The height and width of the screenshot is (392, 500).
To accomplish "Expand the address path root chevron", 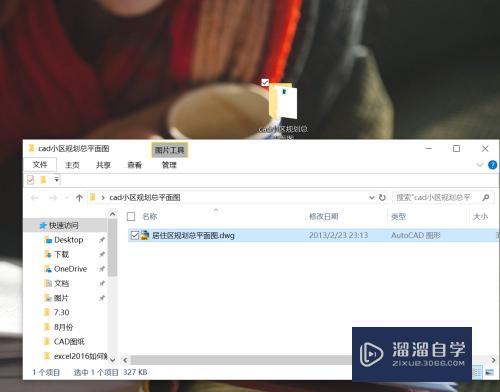I will tap(103, 198).
